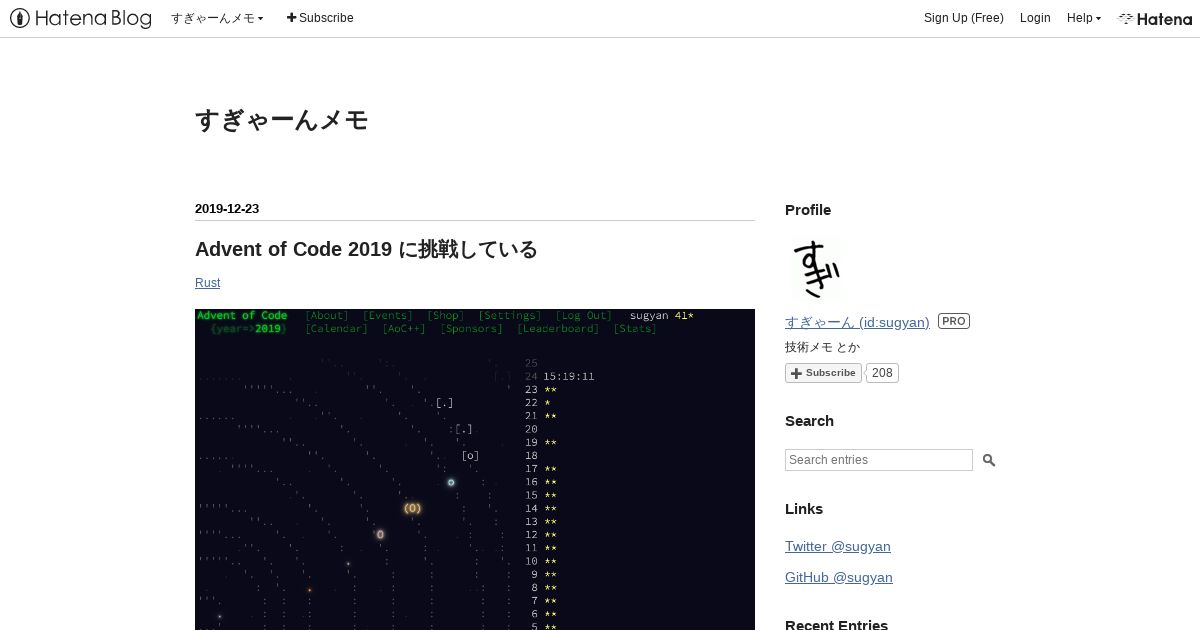Open the Twitter @sugyan link
Screen dimensions: 1200x630
838,546
